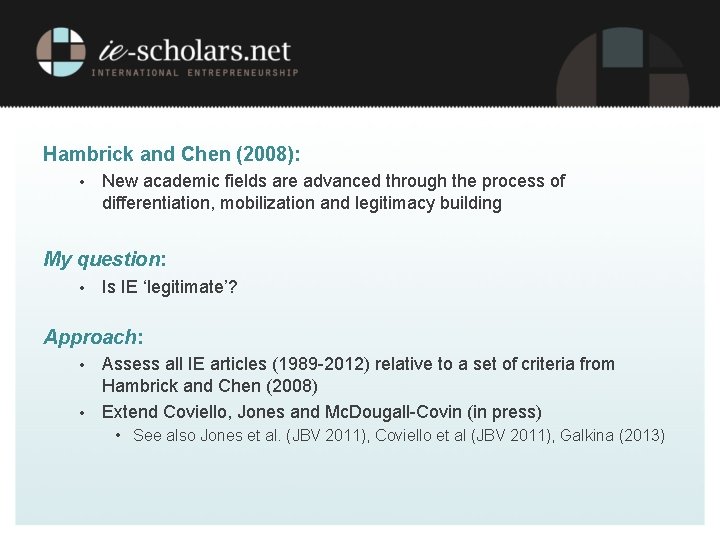Viewport: 720px width, 540px height.
Task: Click the light blue square in the logo
Action: click(62, 35)
